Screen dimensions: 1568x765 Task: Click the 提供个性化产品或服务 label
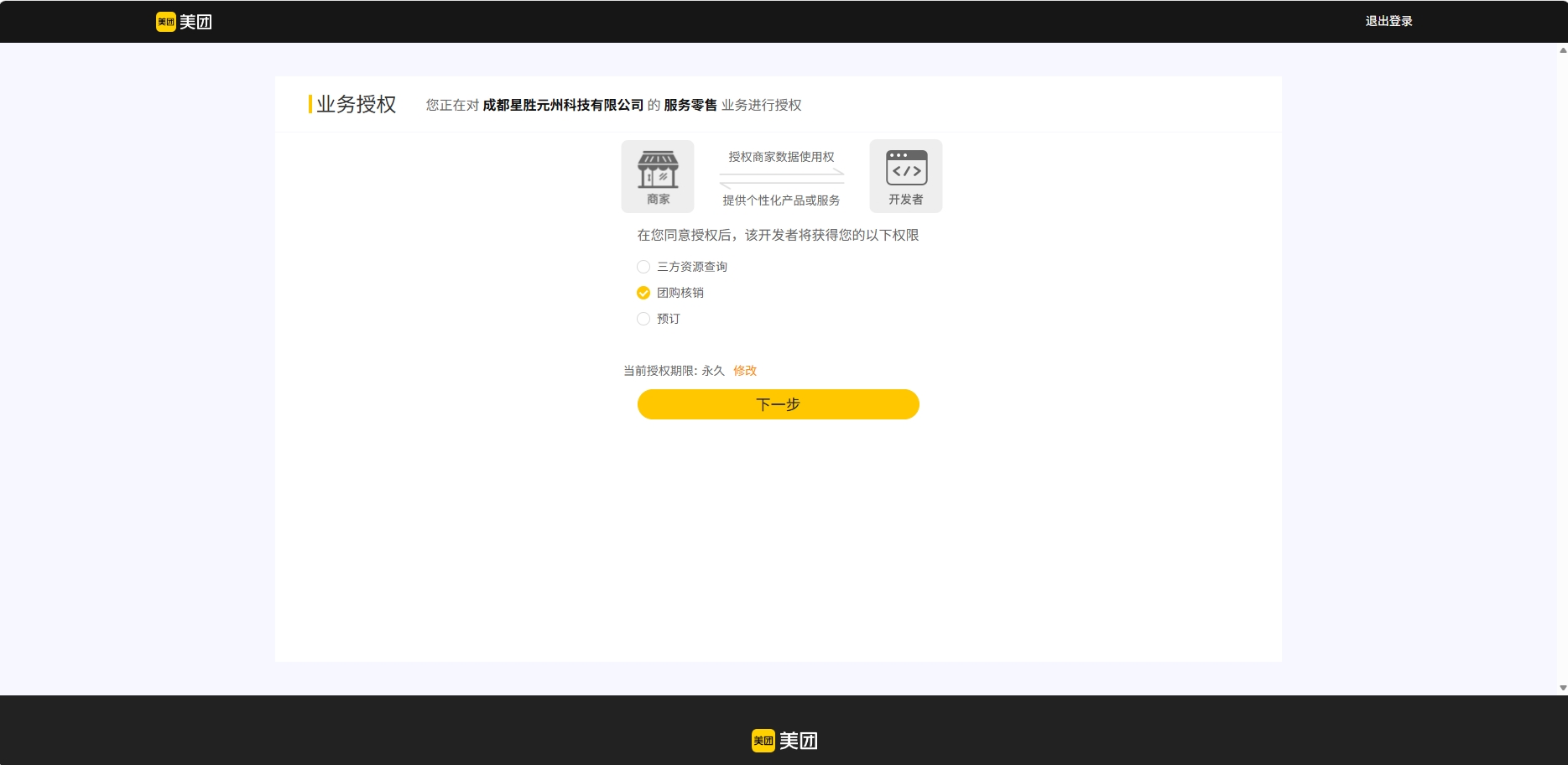[781, 200]
